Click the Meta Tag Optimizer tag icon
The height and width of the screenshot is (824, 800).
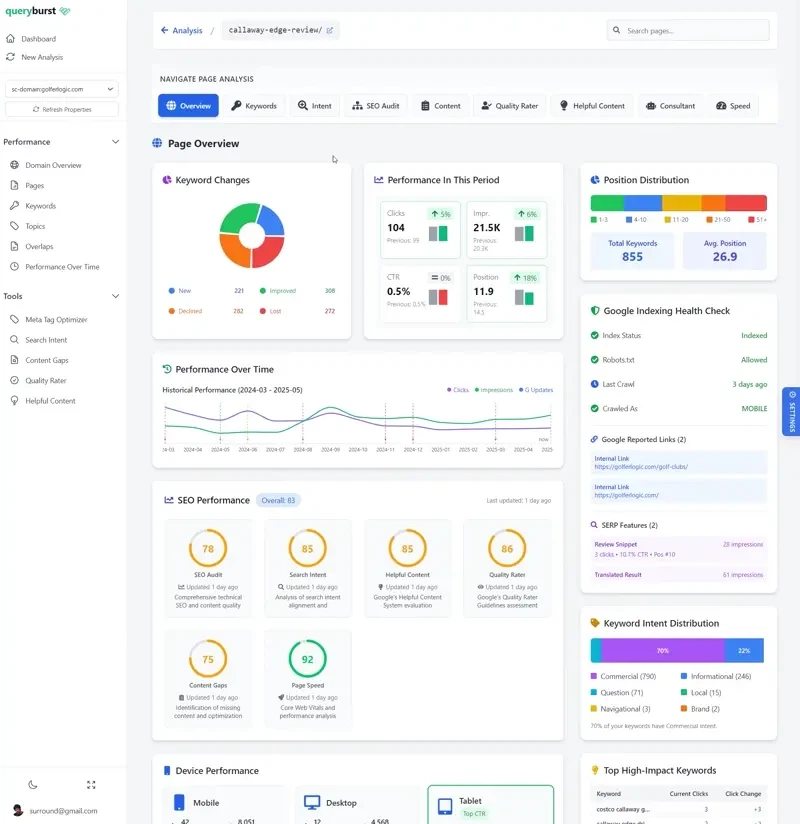coord(14,320)
